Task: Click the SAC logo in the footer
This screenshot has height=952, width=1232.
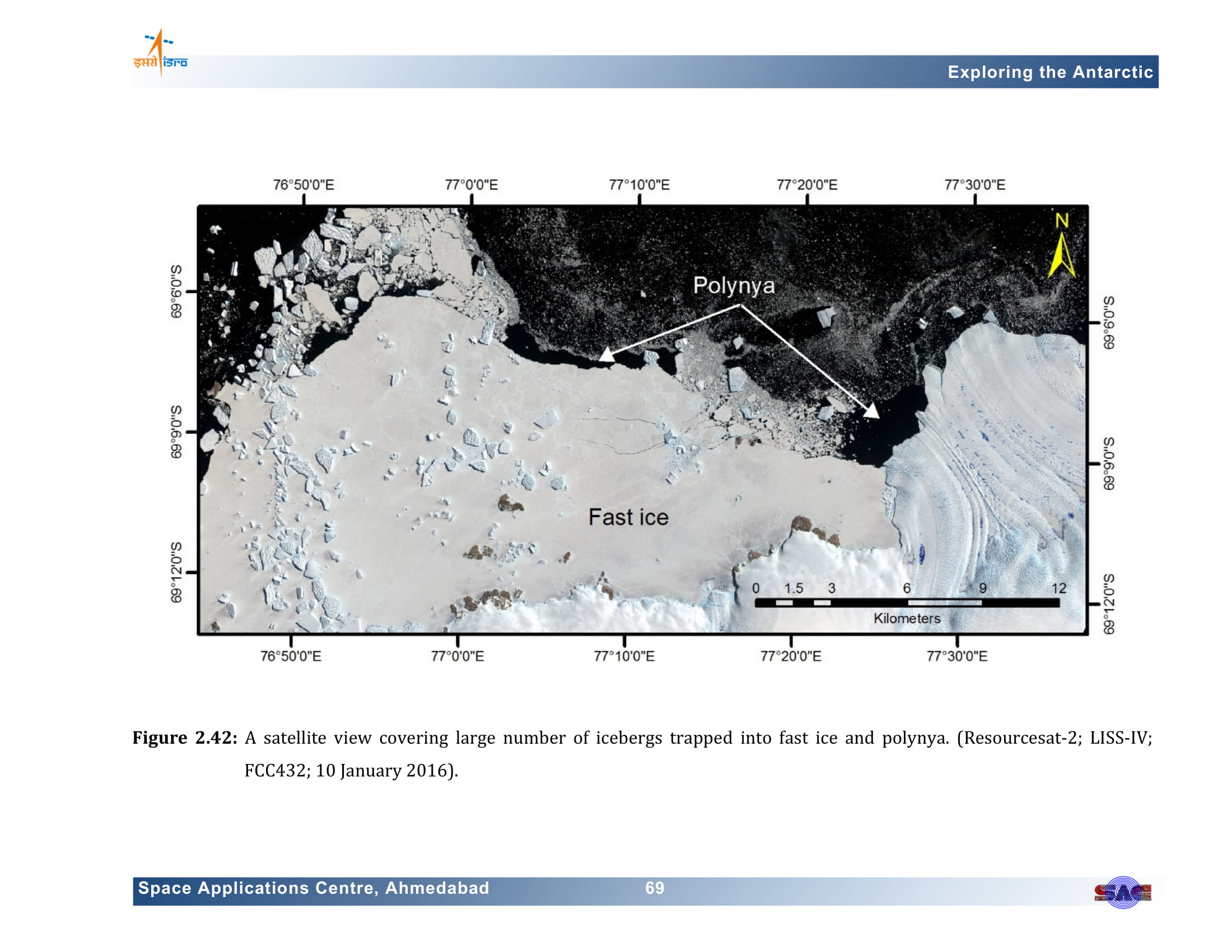Action: [1123, 893]
